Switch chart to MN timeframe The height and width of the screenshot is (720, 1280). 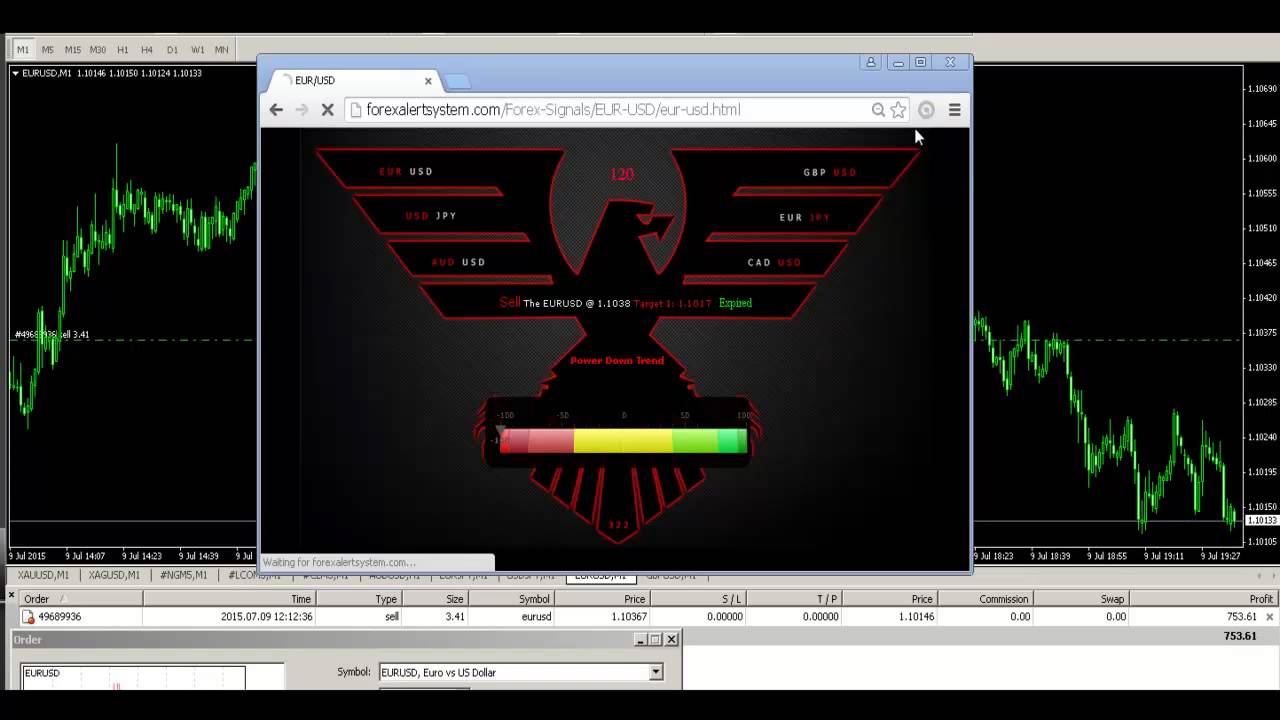tap(221, 49)
